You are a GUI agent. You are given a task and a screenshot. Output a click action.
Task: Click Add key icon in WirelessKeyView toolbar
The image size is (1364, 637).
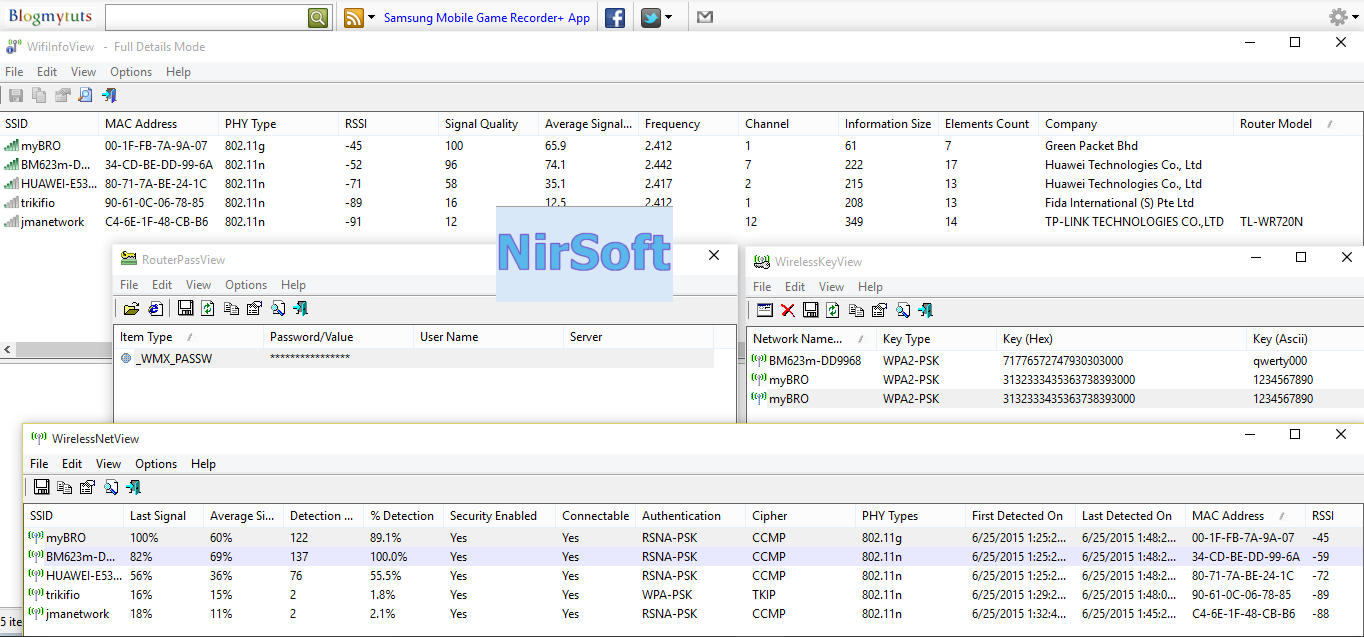765,310
